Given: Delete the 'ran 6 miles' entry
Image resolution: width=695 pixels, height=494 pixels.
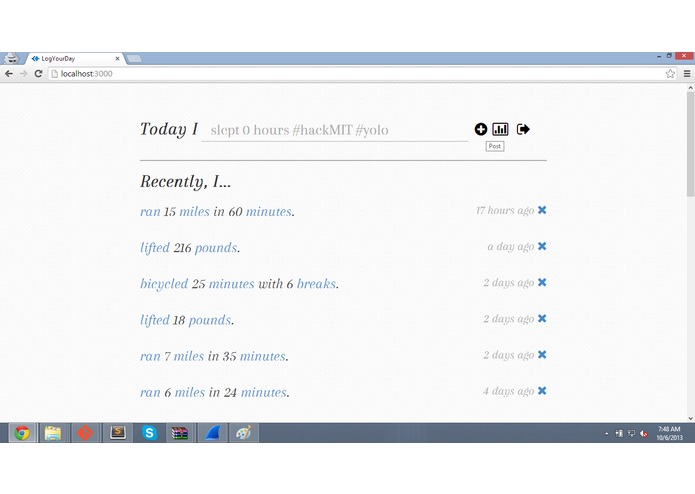Looking at the screenshot, I should (x=542, y=391).
